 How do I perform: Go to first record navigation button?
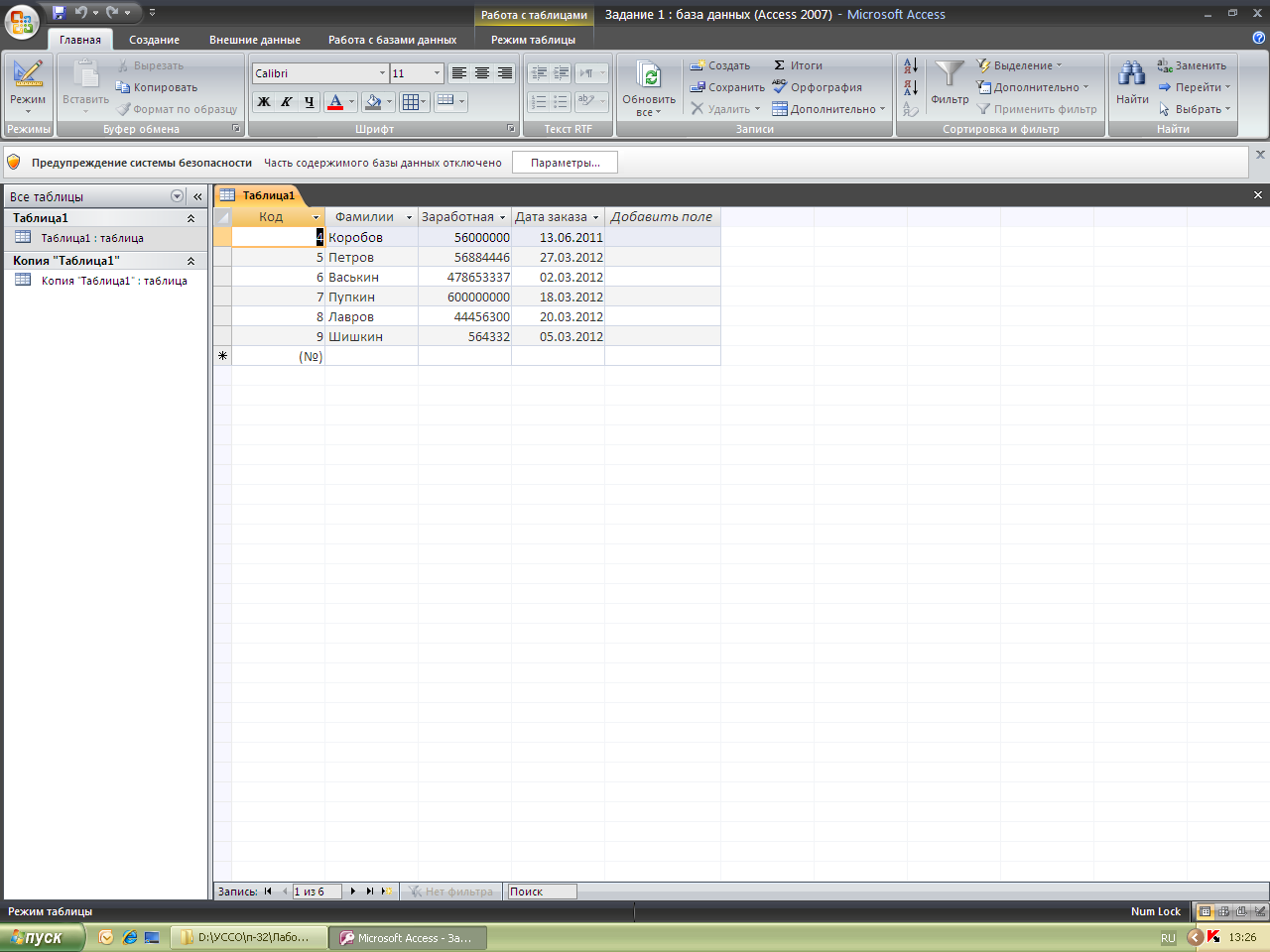[x=268, y=892]
